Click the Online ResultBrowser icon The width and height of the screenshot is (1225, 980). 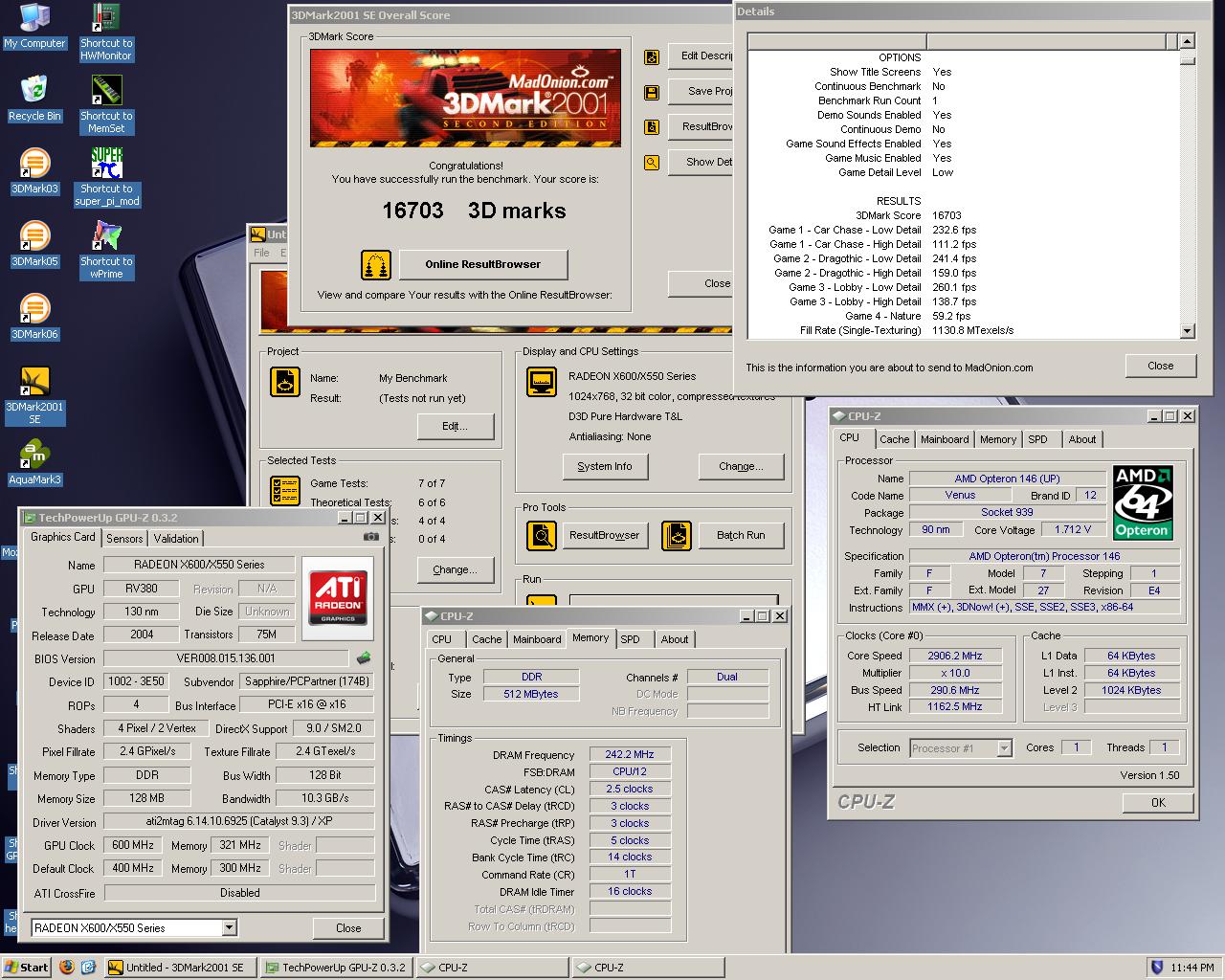376,265
